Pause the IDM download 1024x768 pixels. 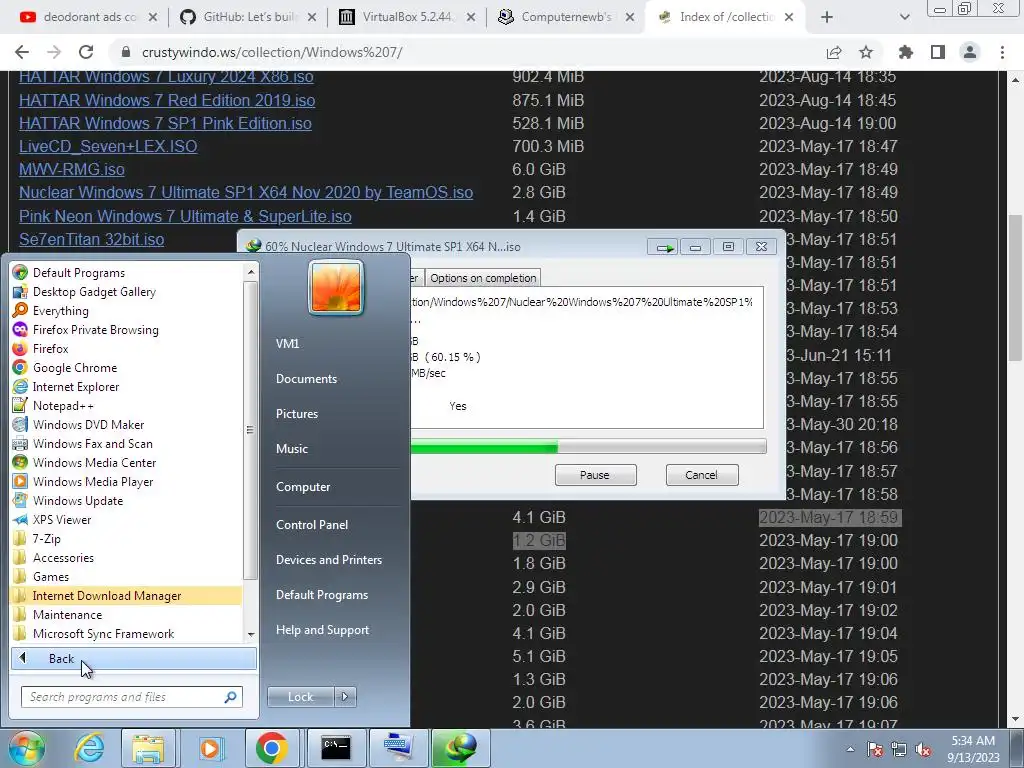(595, 475)
